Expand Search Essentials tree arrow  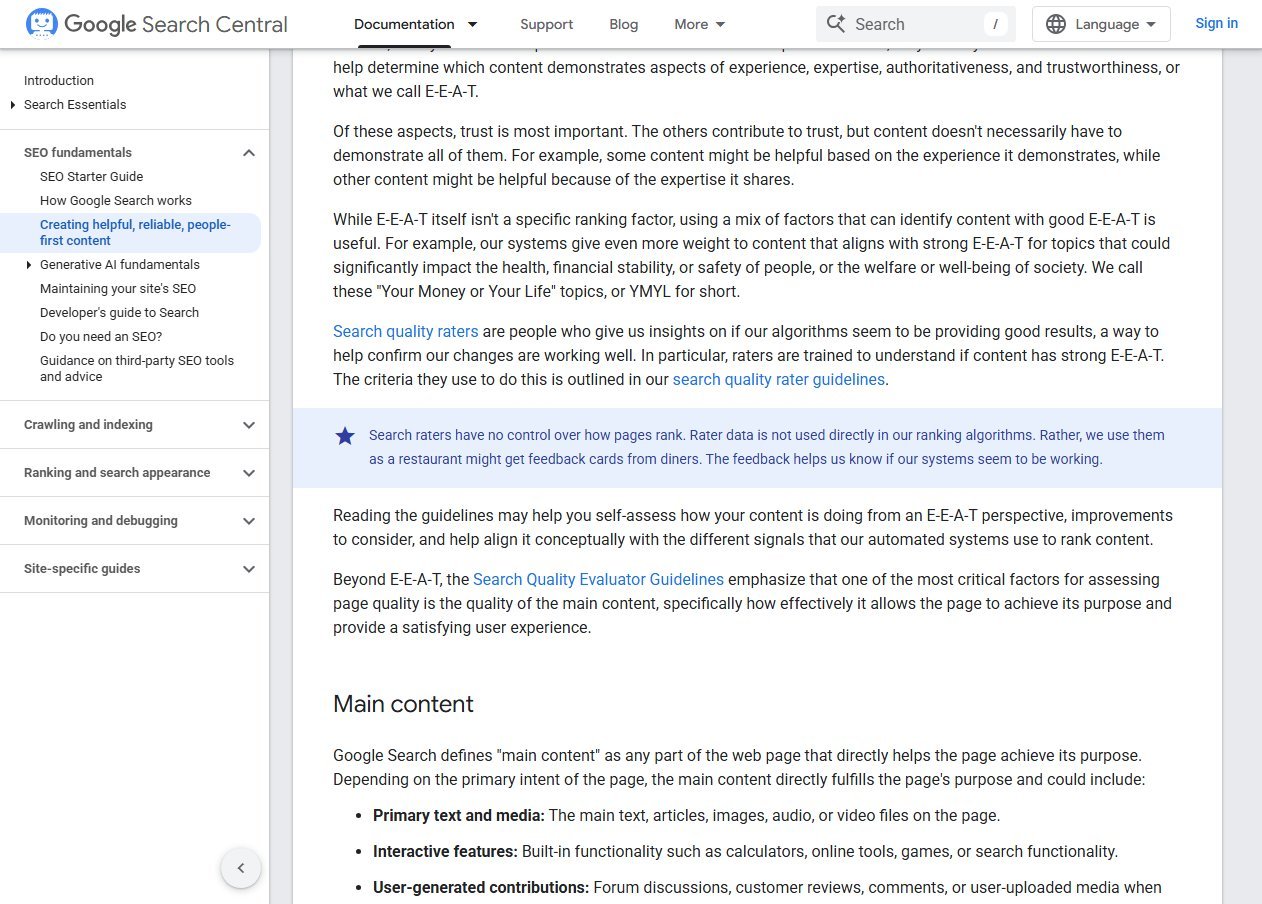[x=12, y=105]
